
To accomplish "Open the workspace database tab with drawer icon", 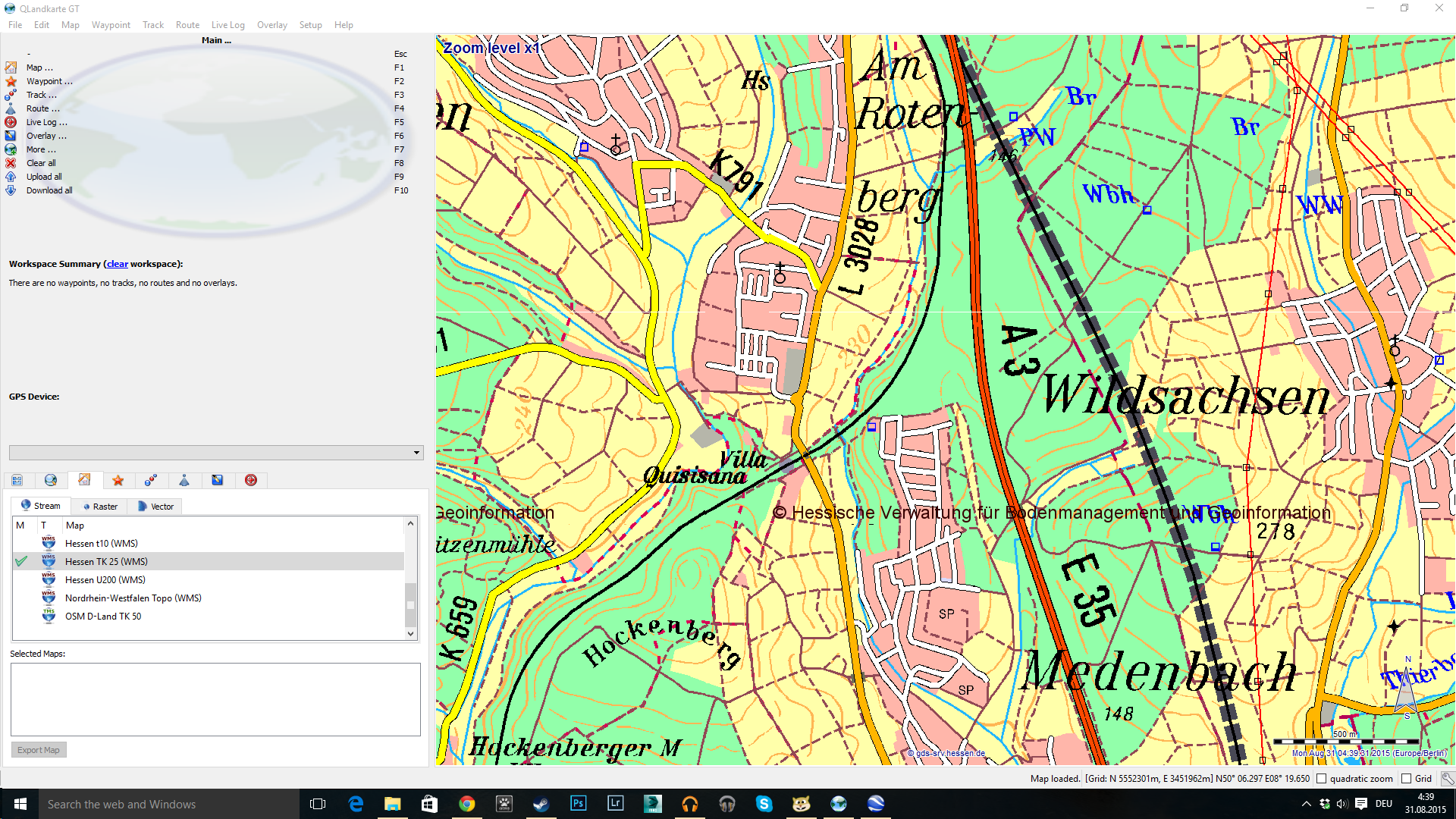I will pos(17,480).
